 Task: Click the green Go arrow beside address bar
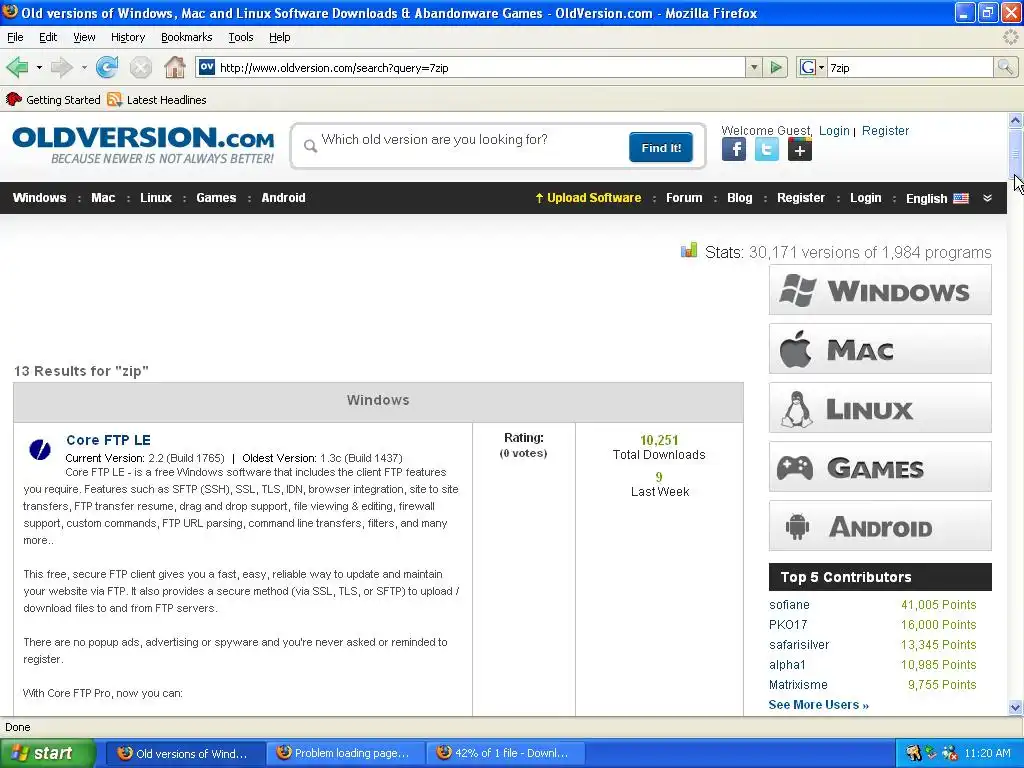(x=776, y=67)
